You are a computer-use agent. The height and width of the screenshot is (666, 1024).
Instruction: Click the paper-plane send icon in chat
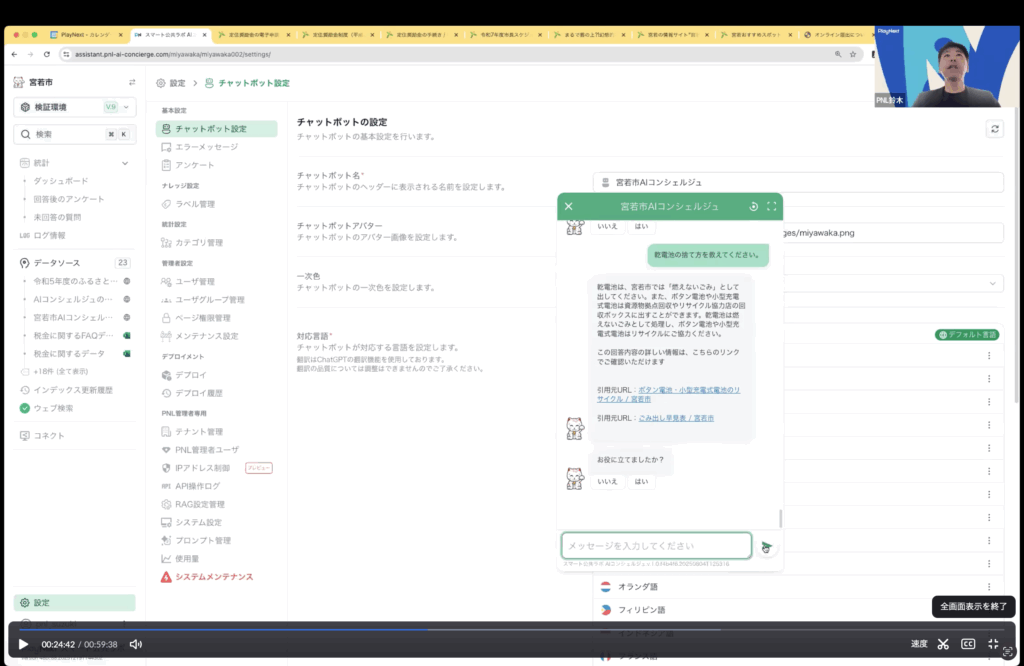point(766,545)
